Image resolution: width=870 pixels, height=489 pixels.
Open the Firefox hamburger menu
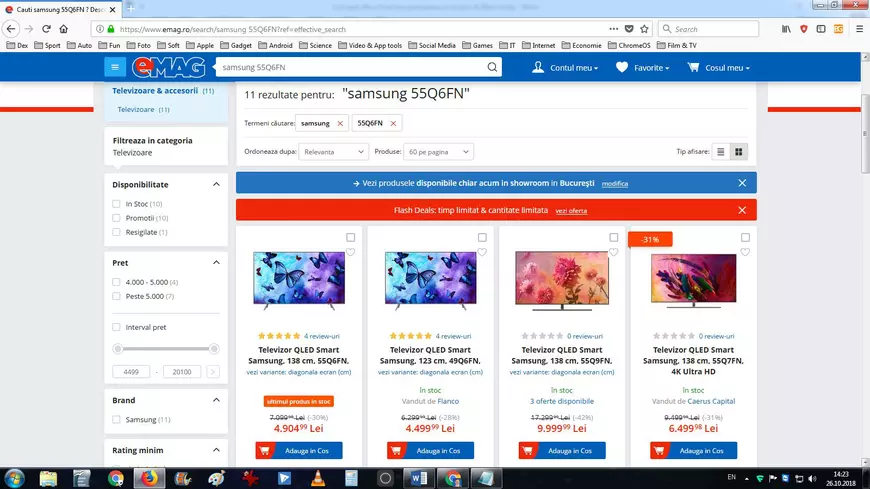click(859, 29)
